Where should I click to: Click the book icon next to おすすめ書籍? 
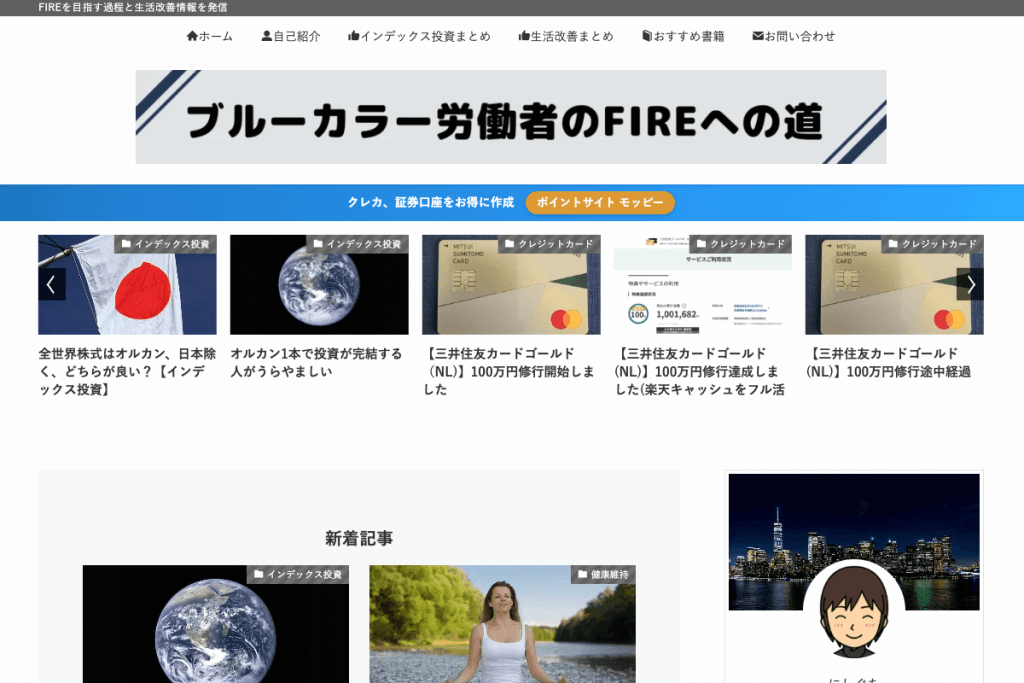pyautogui.click(x=645, y=35)
